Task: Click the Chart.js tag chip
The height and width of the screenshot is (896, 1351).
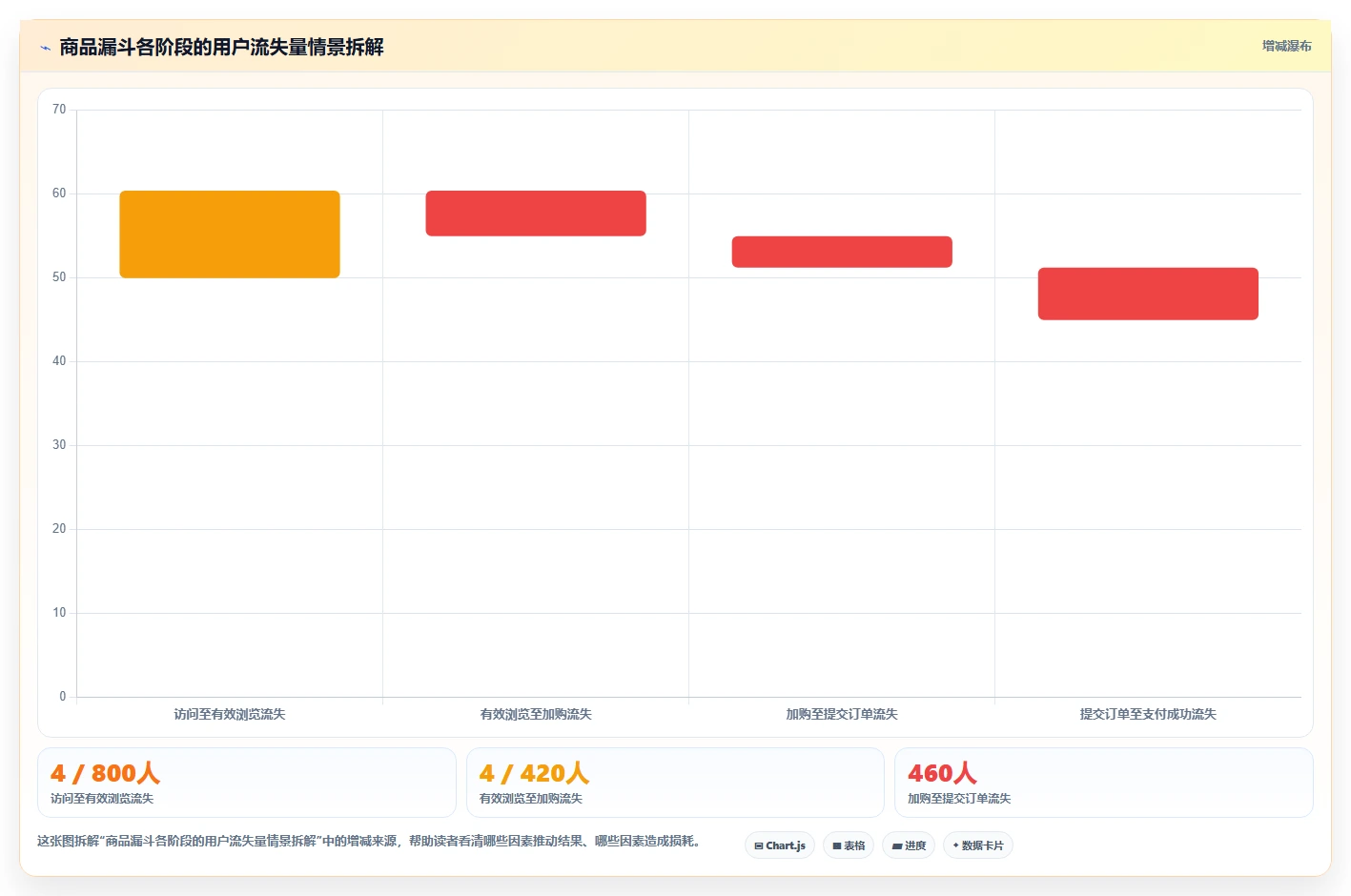Action: pyautogui.click(x=780, y=845)
